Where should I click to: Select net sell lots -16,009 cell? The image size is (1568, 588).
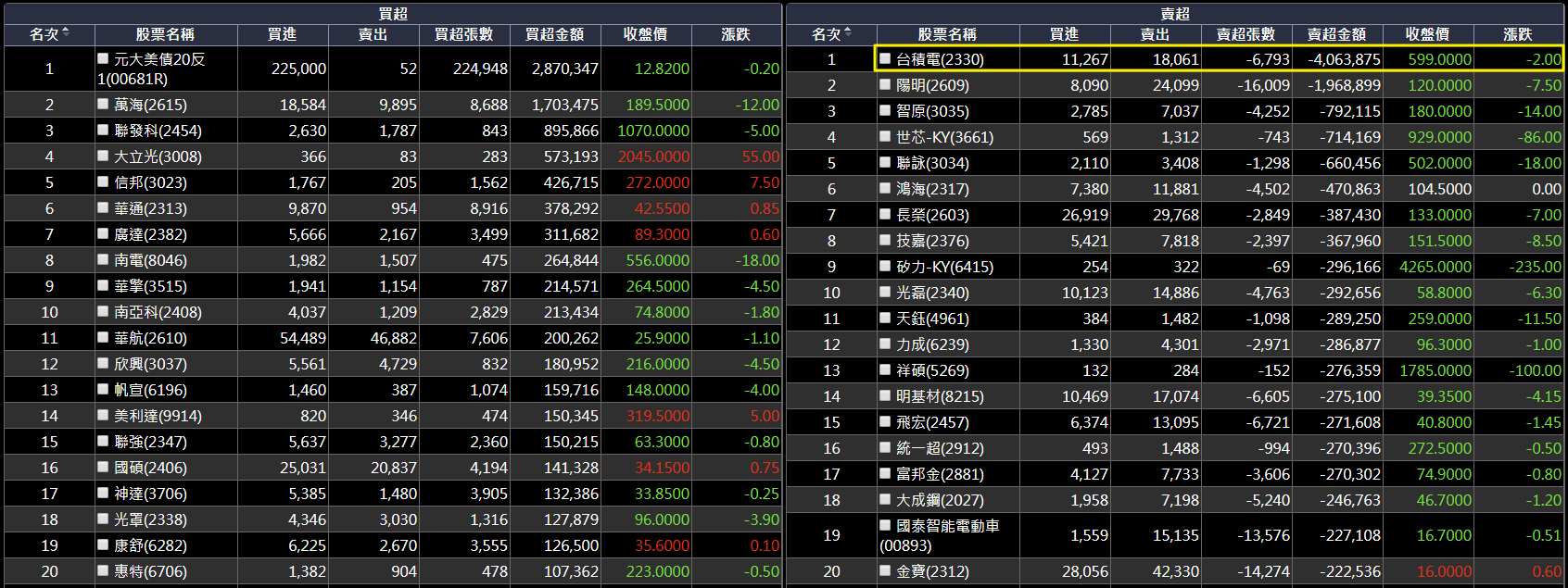[x=1246, y=84]
